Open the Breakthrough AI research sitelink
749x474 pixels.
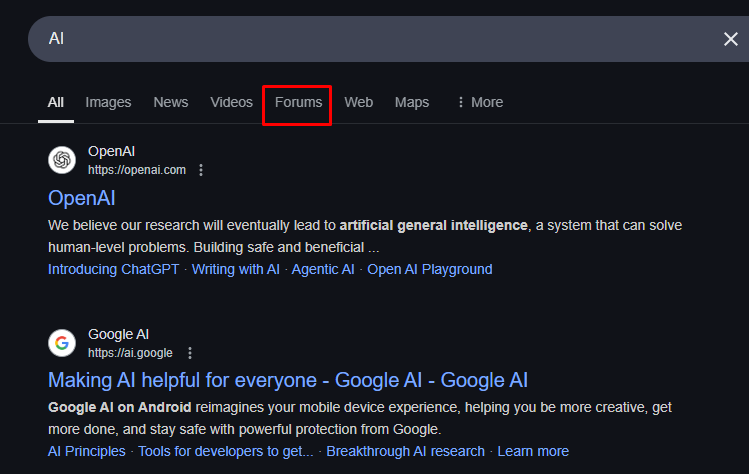[x=406, y=452]
